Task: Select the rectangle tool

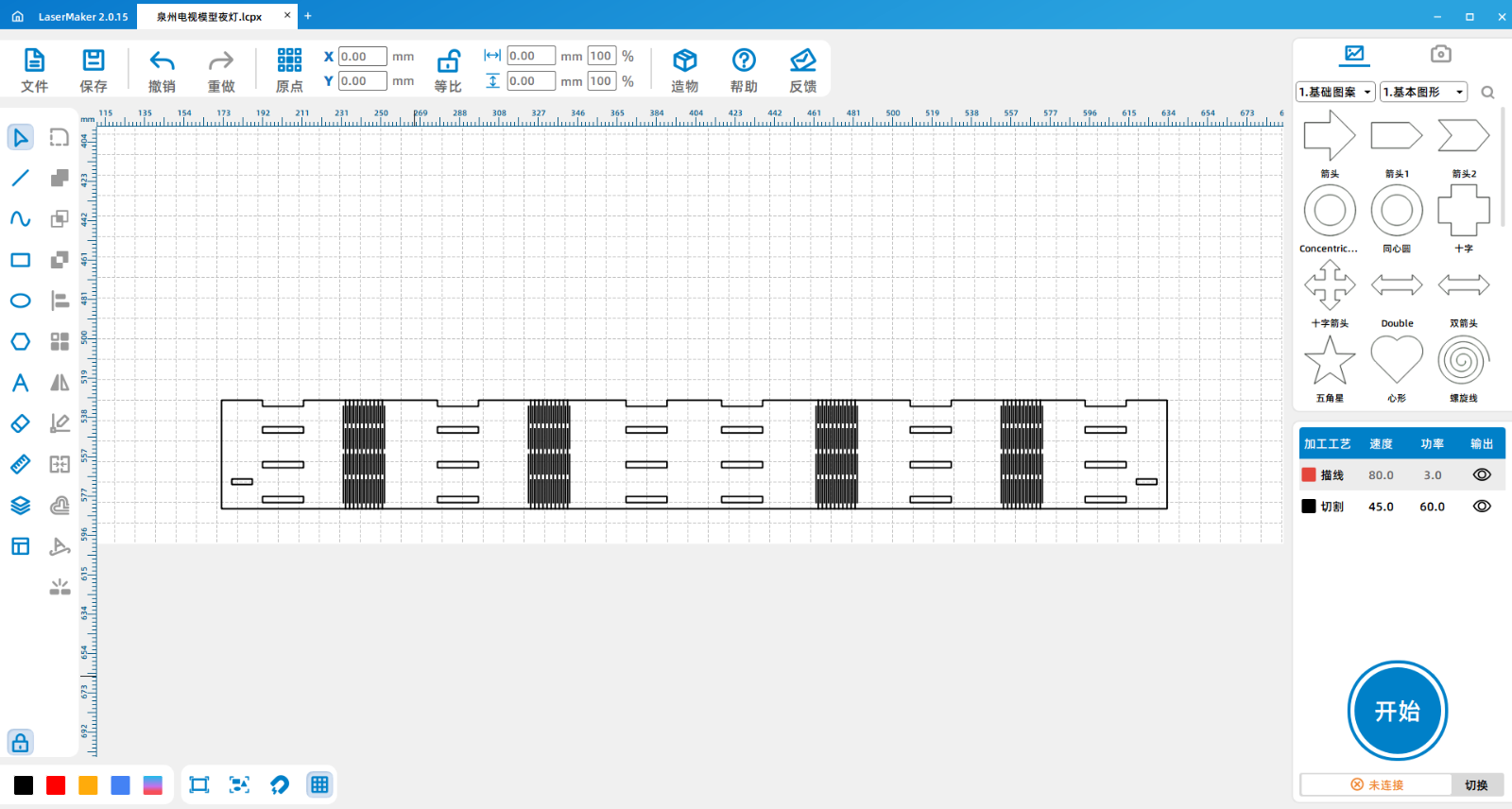Action: (20, 260)
